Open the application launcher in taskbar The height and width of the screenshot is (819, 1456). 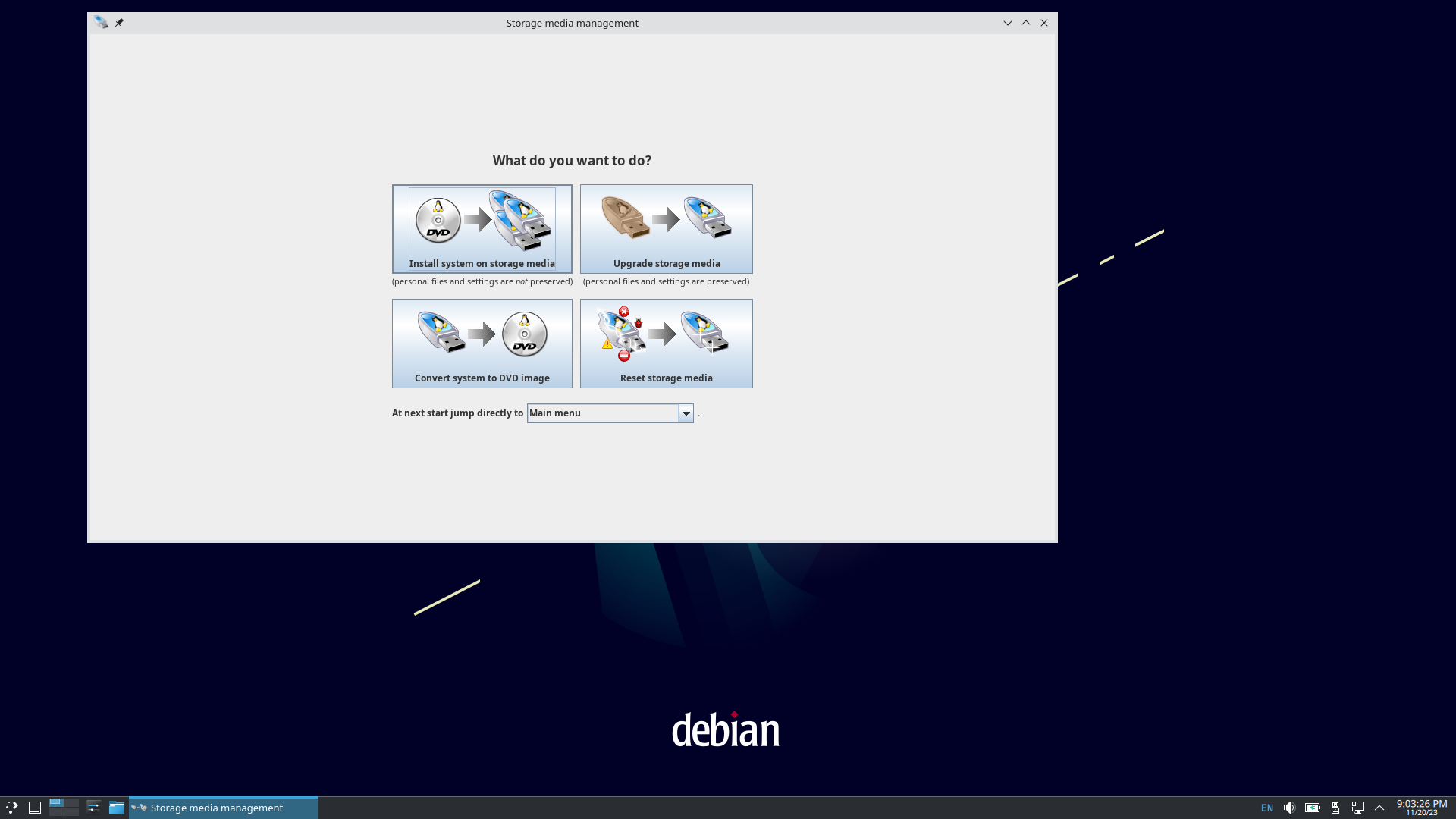pyautogui.click(x=12, y=808)
